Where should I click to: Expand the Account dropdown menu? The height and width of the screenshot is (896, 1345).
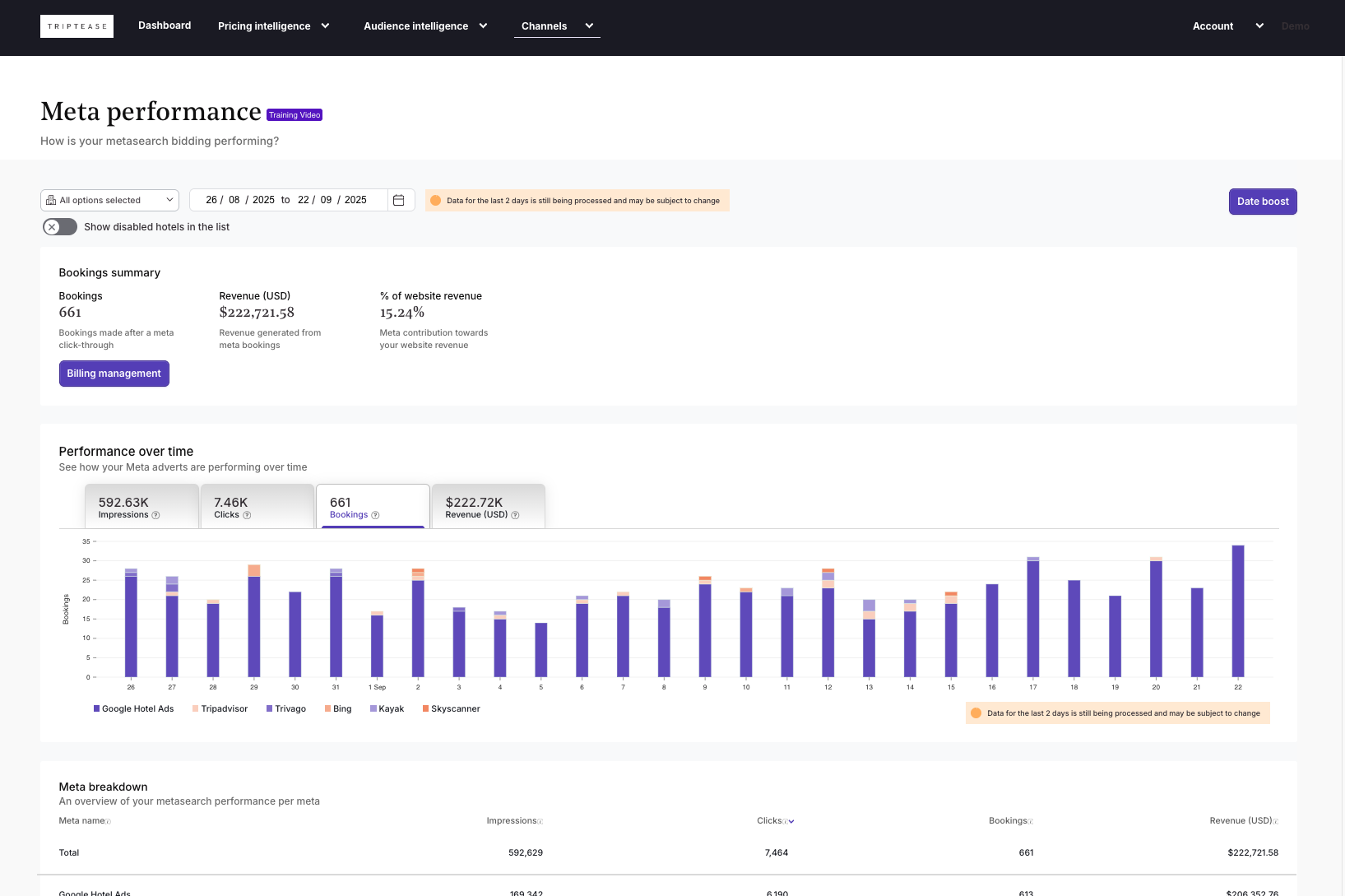pyautogui.click(x=1227, y=26)
